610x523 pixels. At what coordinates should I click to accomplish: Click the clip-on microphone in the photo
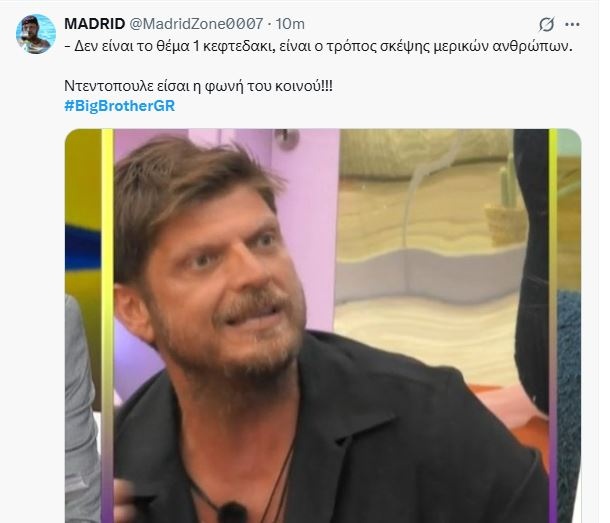232,512
